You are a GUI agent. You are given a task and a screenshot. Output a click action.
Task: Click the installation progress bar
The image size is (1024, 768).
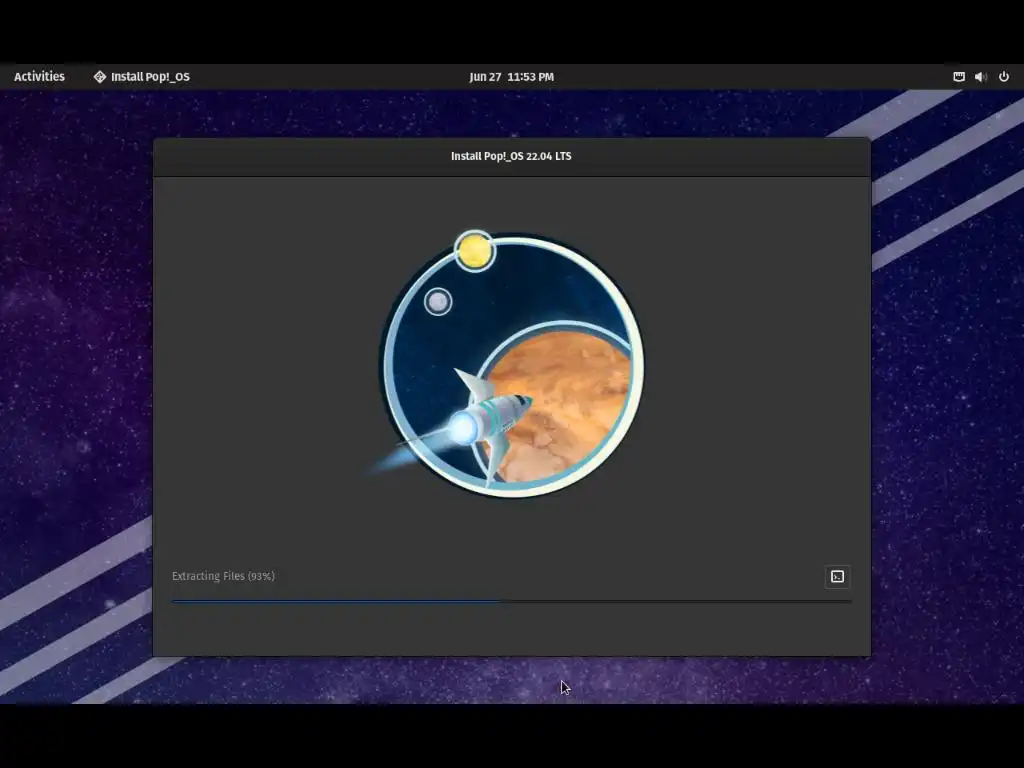pyautogui.click(x=511, y=601)
